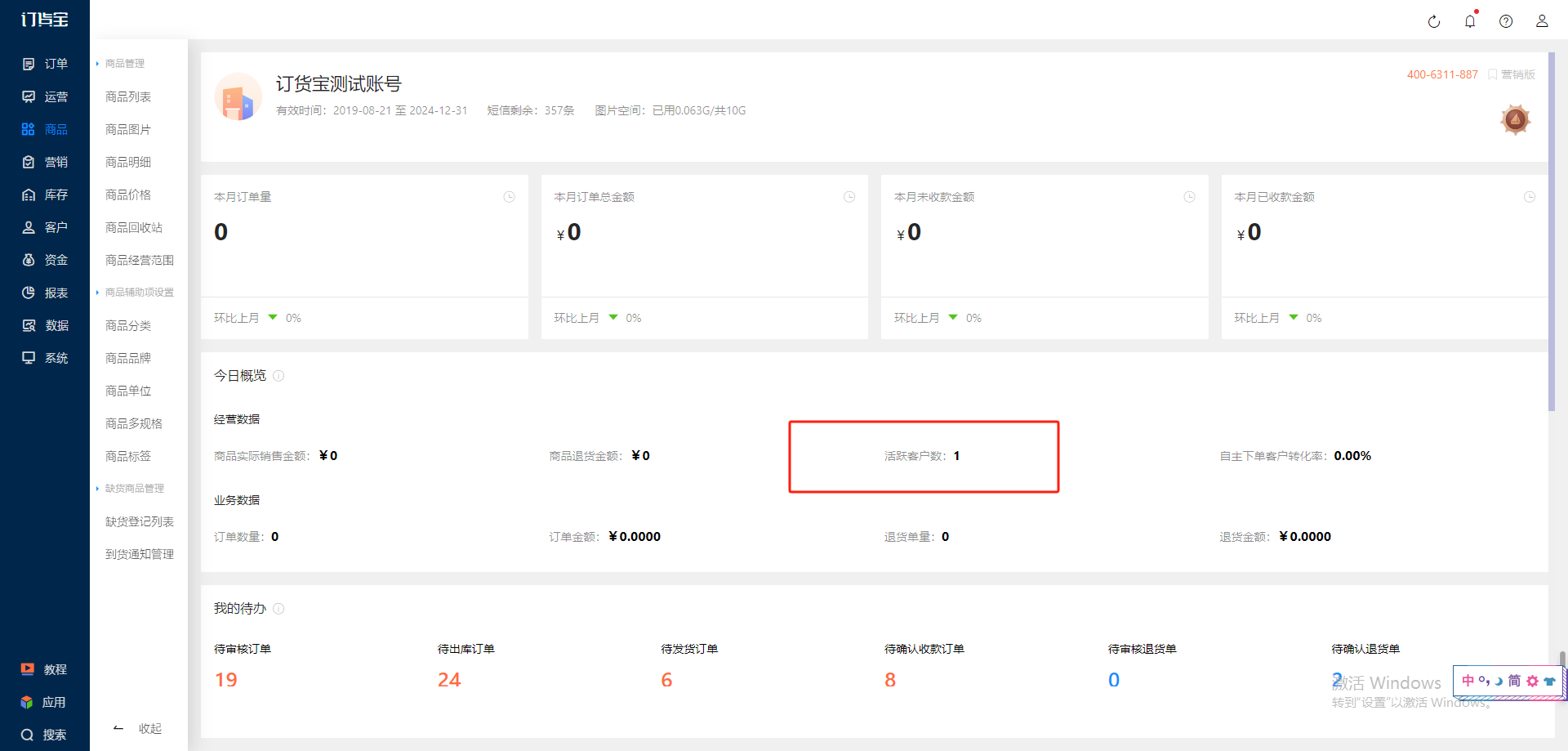Click 待出库订单 count 24
Screen dimensions: 1568x751
tap(449, 680)
